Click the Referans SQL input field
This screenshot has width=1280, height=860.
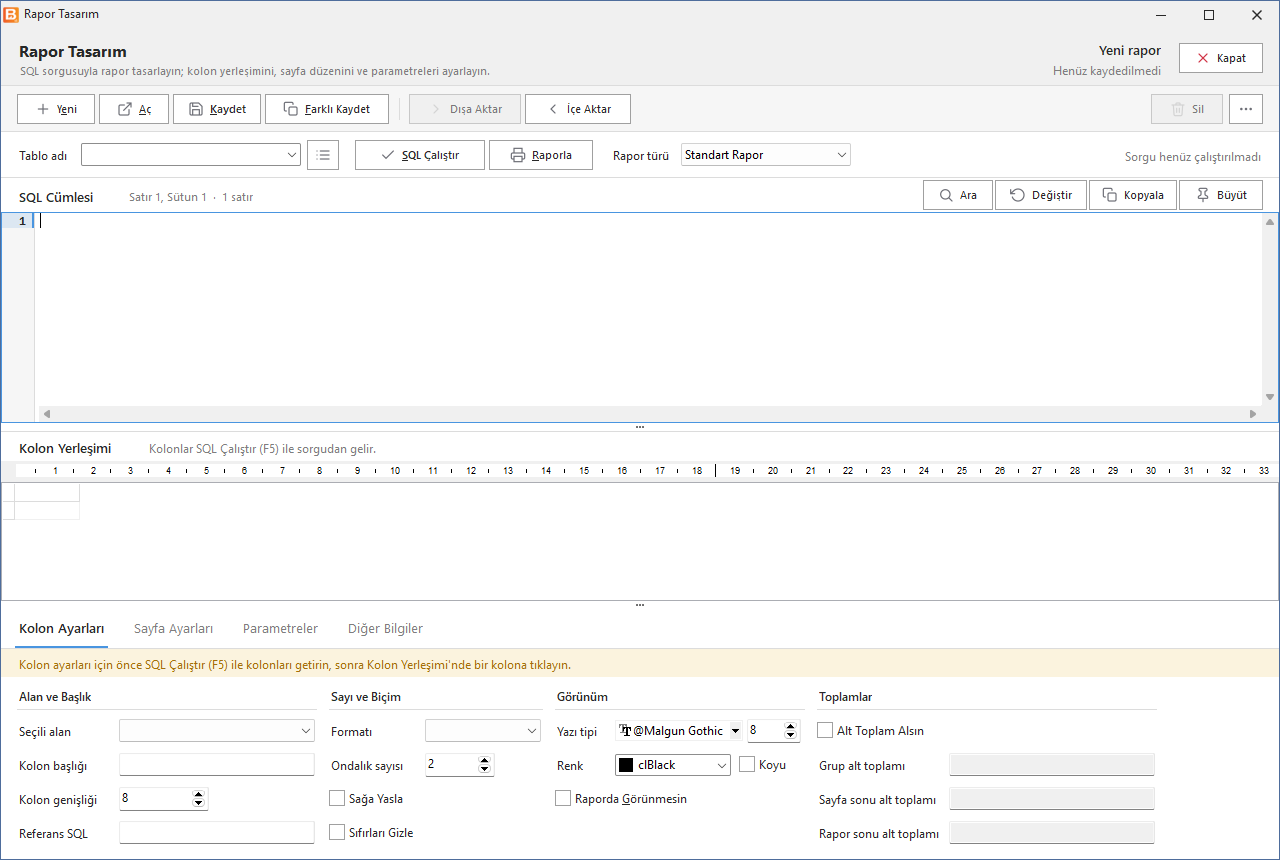pyautogui.click(x=217, y=833)
